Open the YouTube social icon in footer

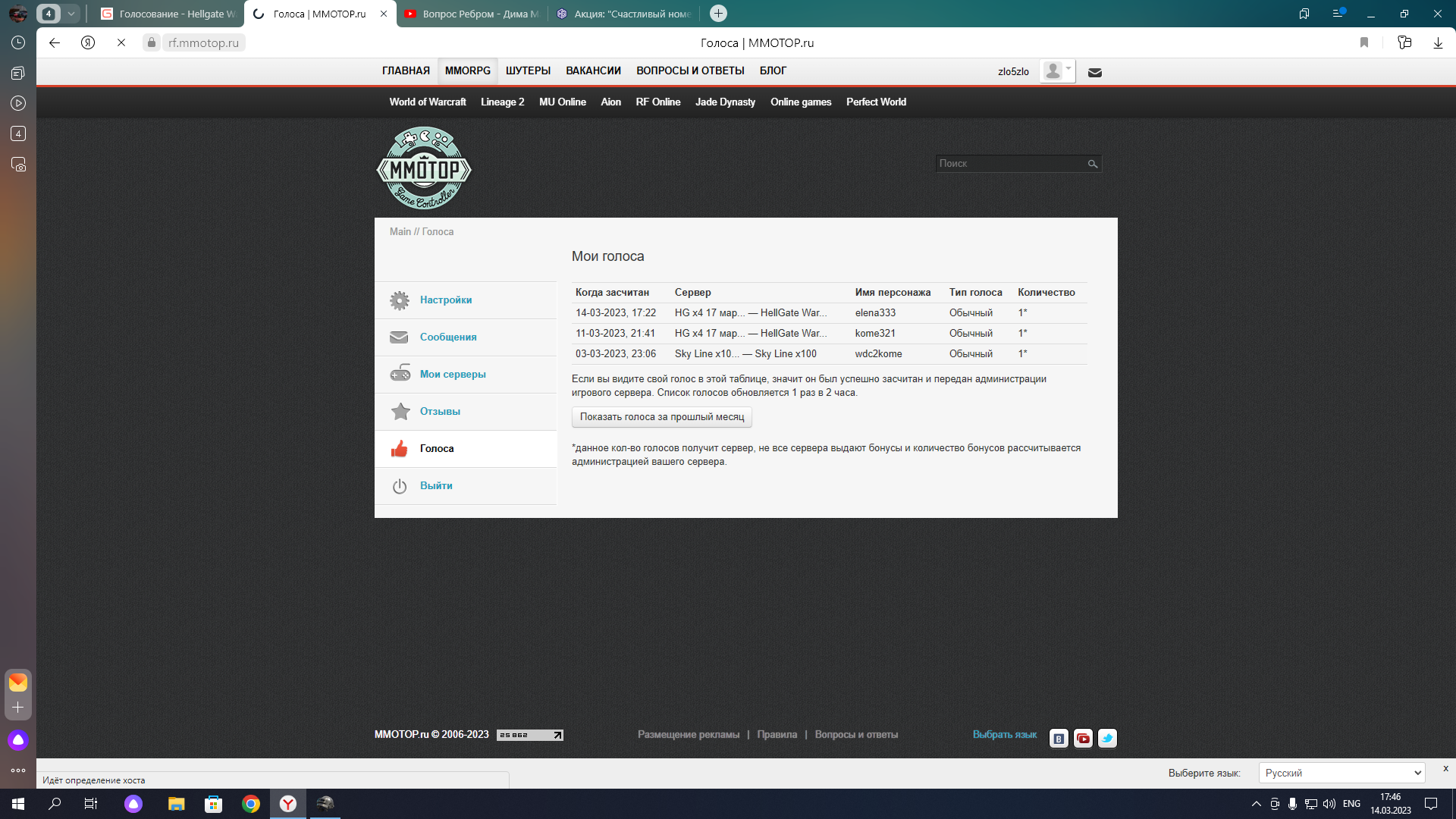1083,738
